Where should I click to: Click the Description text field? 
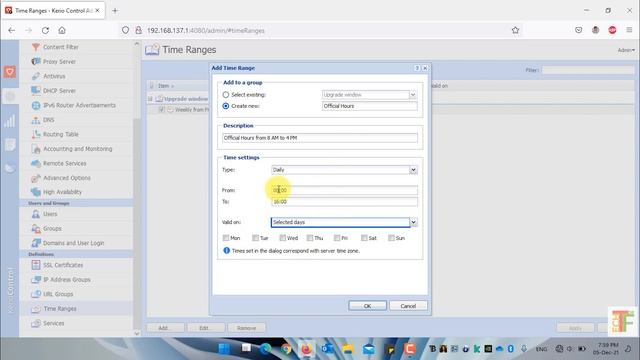(x=320, y=138)
